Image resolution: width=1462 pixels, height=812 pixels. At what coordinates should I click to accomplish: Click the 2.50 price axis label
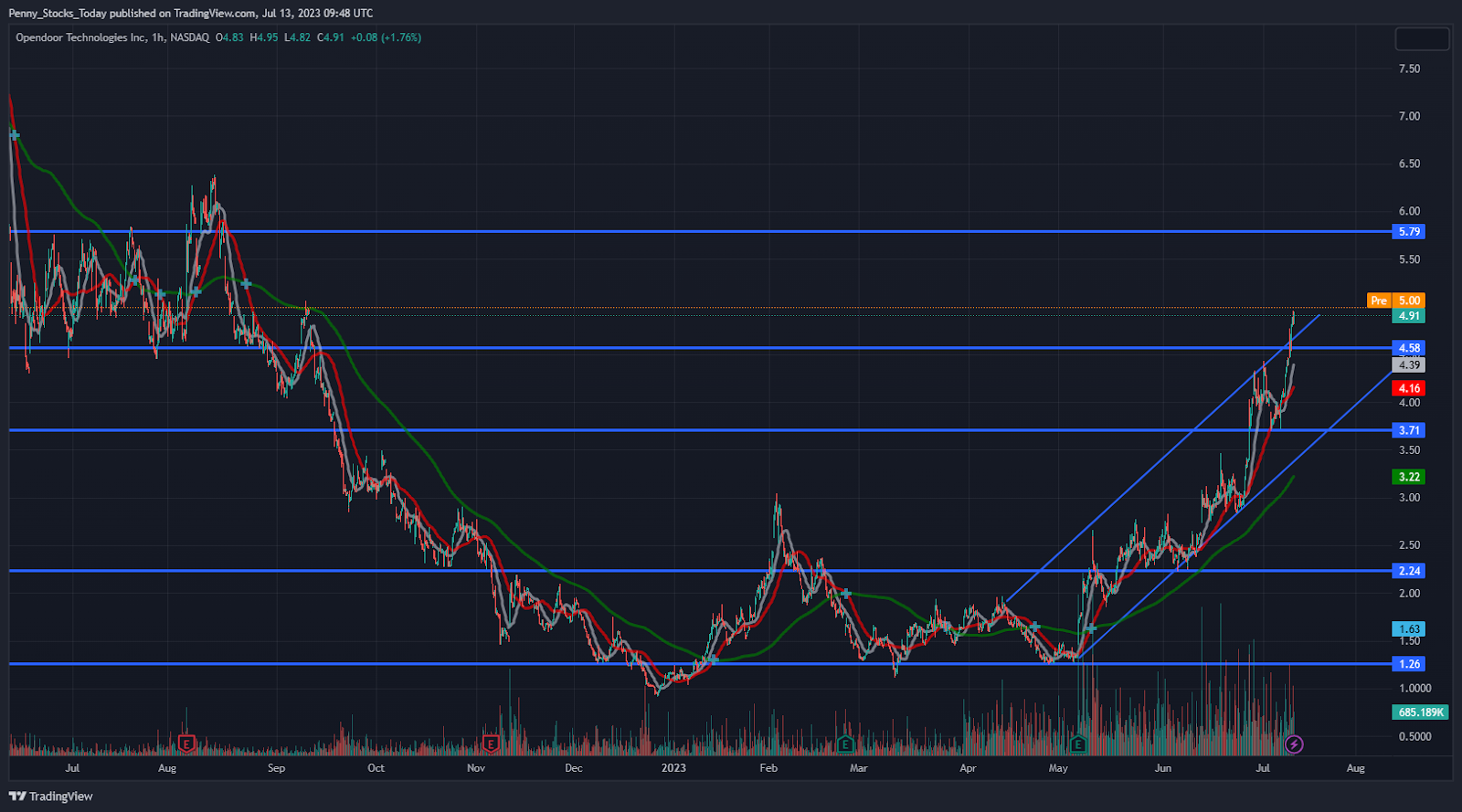point(1409,545)
